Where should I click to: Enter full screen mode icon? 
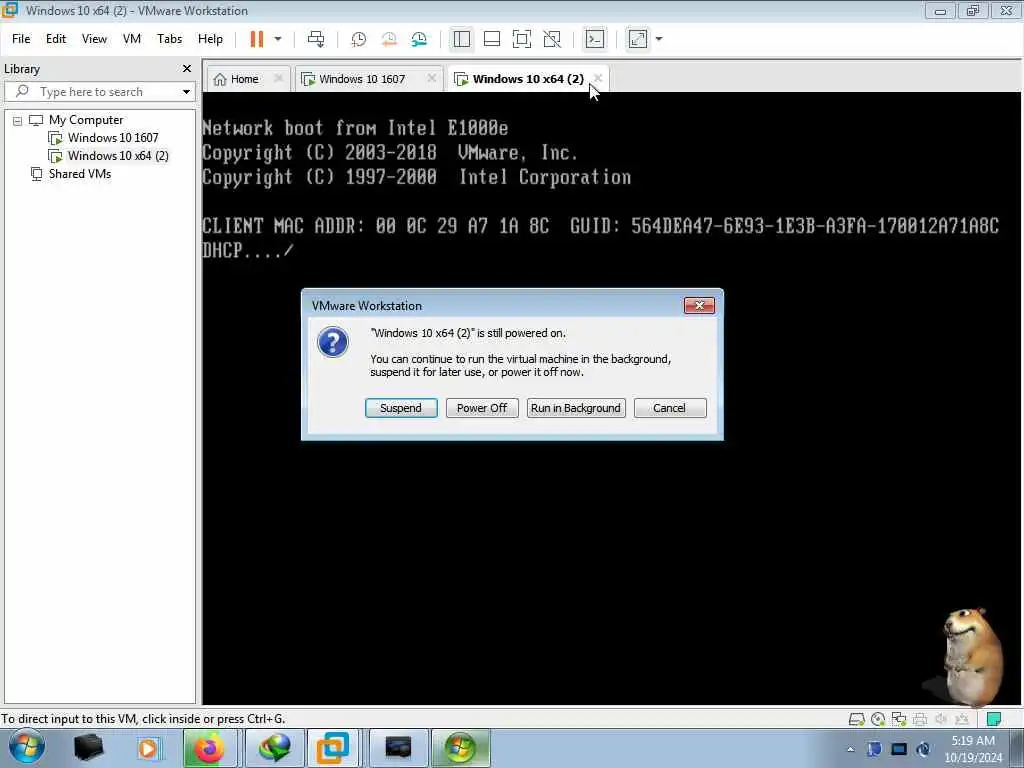tap(522, 39)
